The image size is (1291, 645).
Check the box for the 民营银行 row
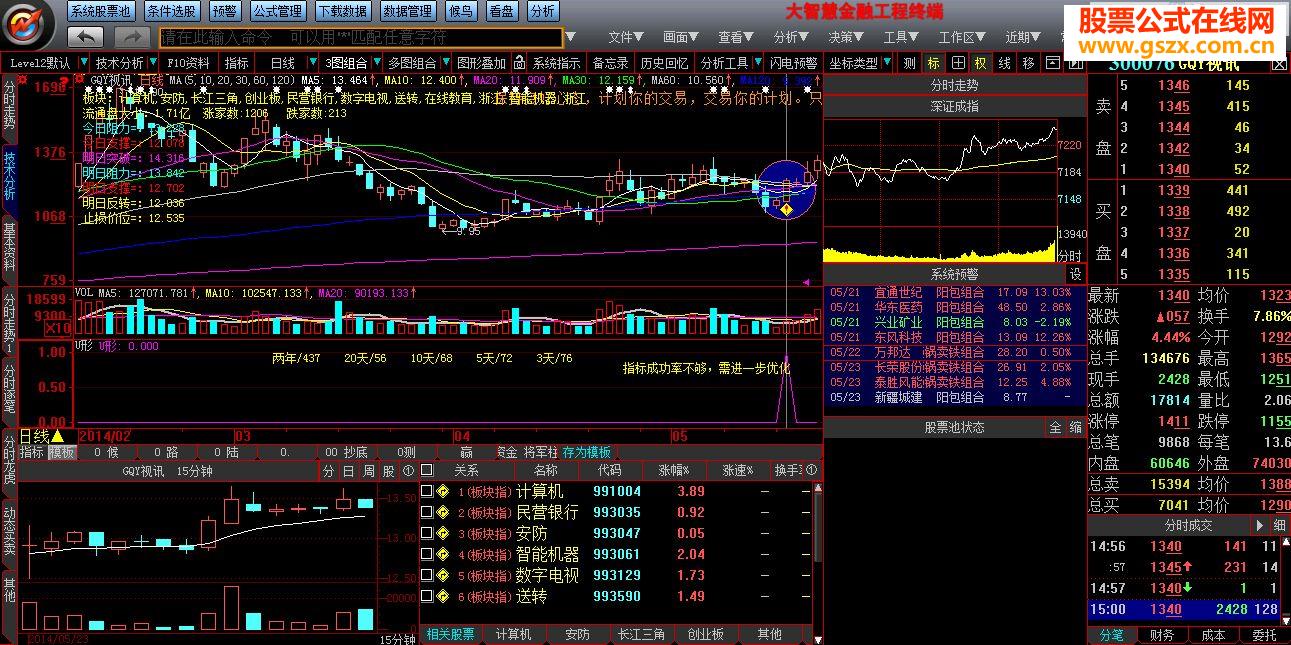[427, 512]
